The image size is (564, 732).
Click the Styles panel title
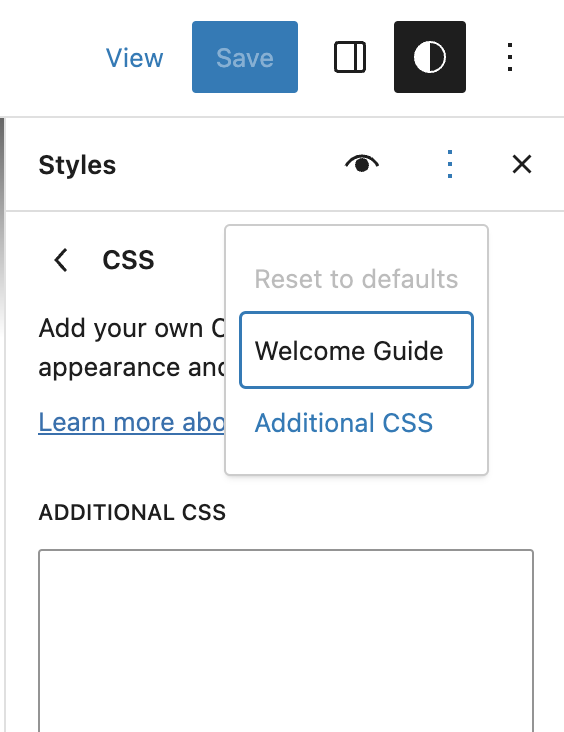tap(77, 165)
